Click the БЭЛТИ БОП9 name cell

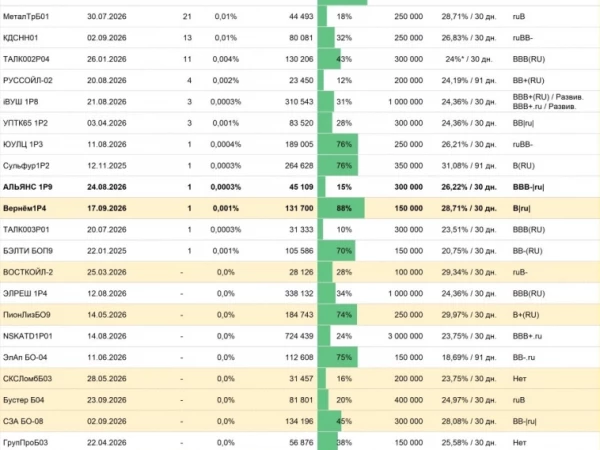point(28,251)
